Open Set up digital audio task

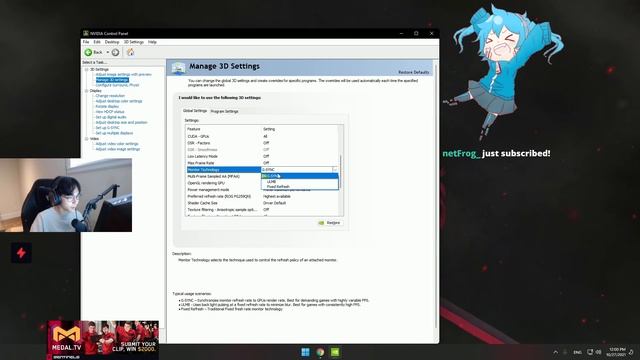click(111, 117)
